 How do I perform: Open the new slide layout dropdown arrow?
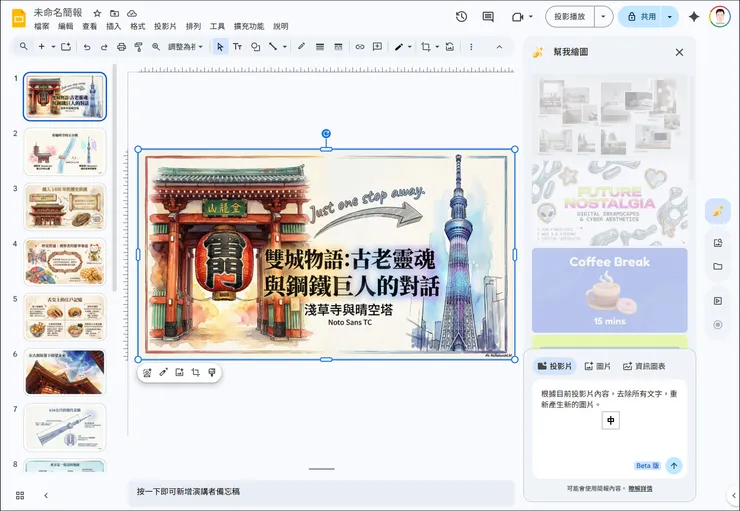53,47
